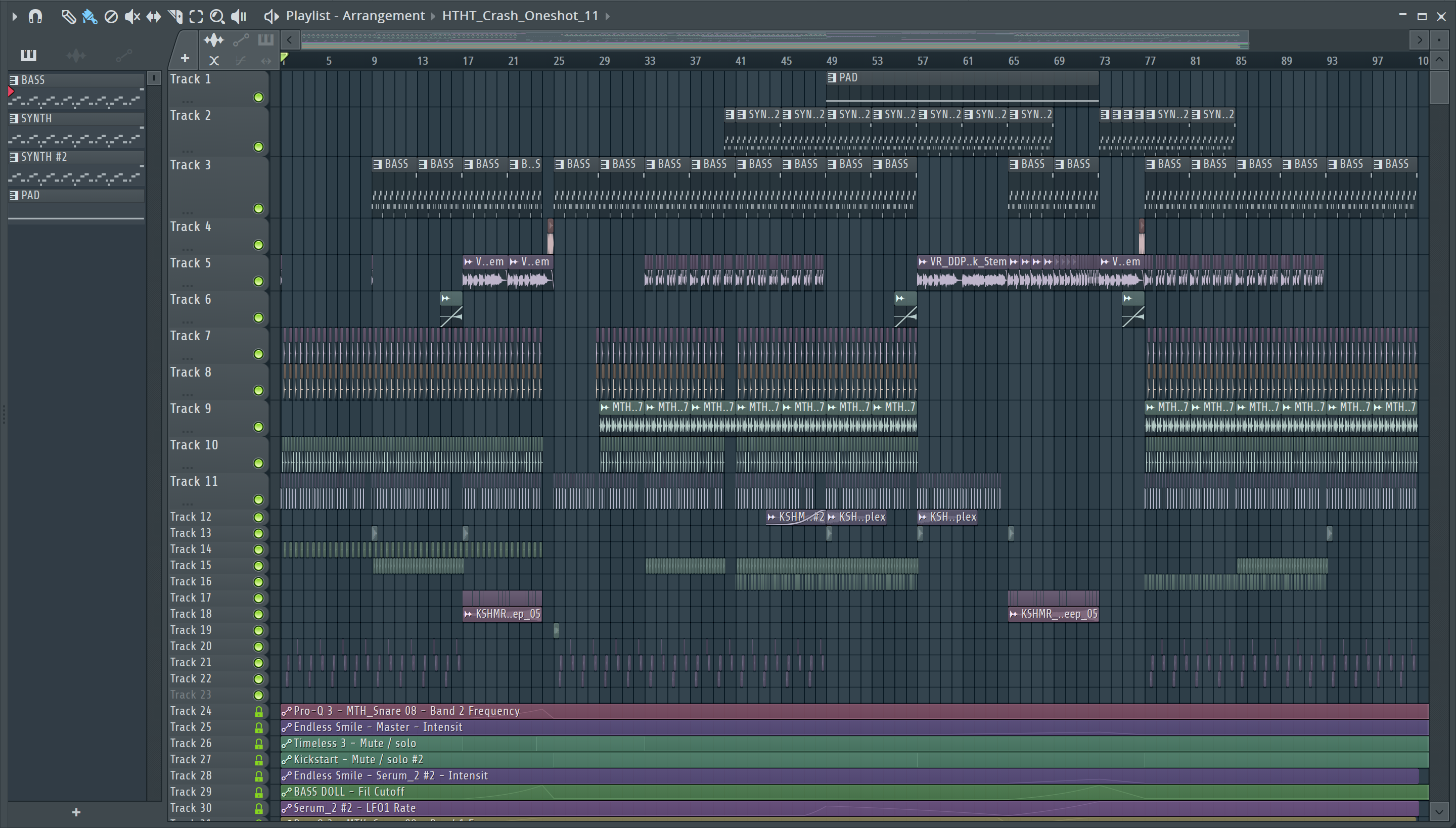The image size is (1456, 828).
Task: Select the Zoom tool
Action: pos(217,17)
